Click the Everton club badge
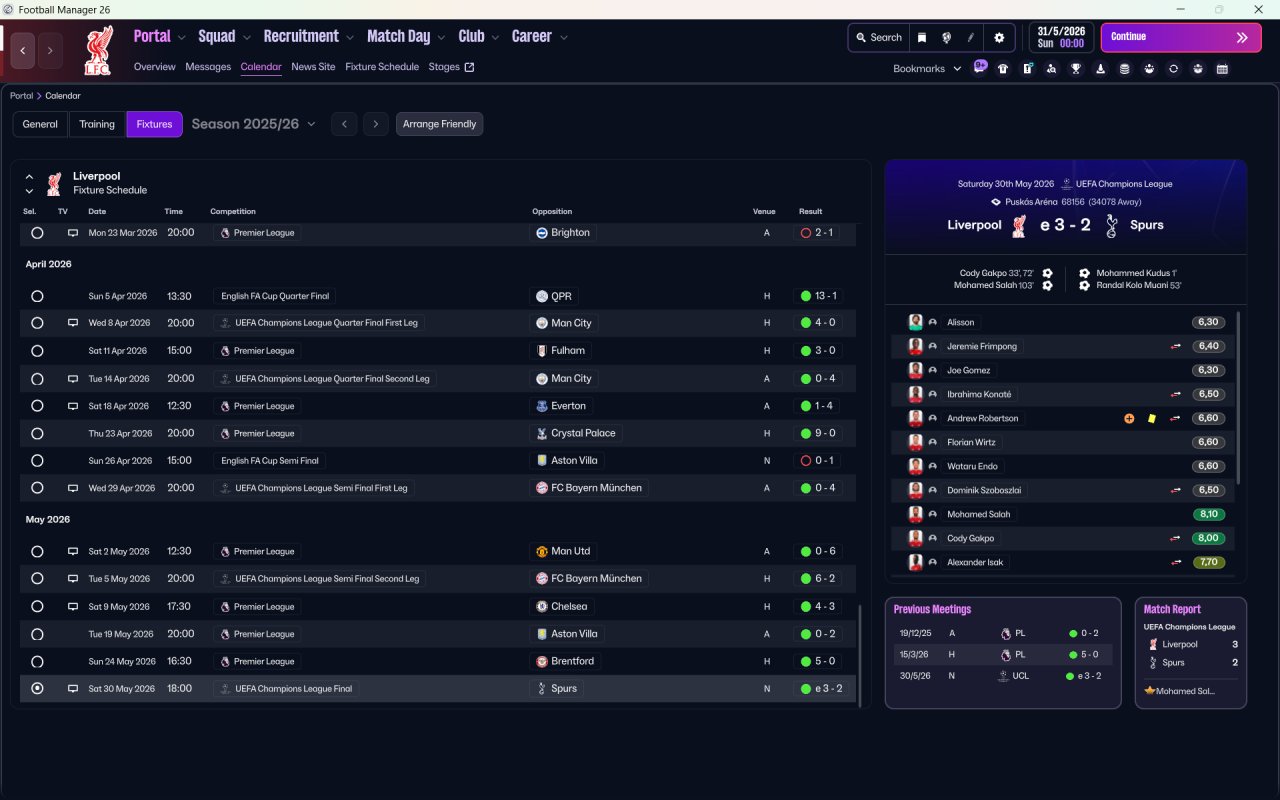1280x800 pixels. point(542,406)
